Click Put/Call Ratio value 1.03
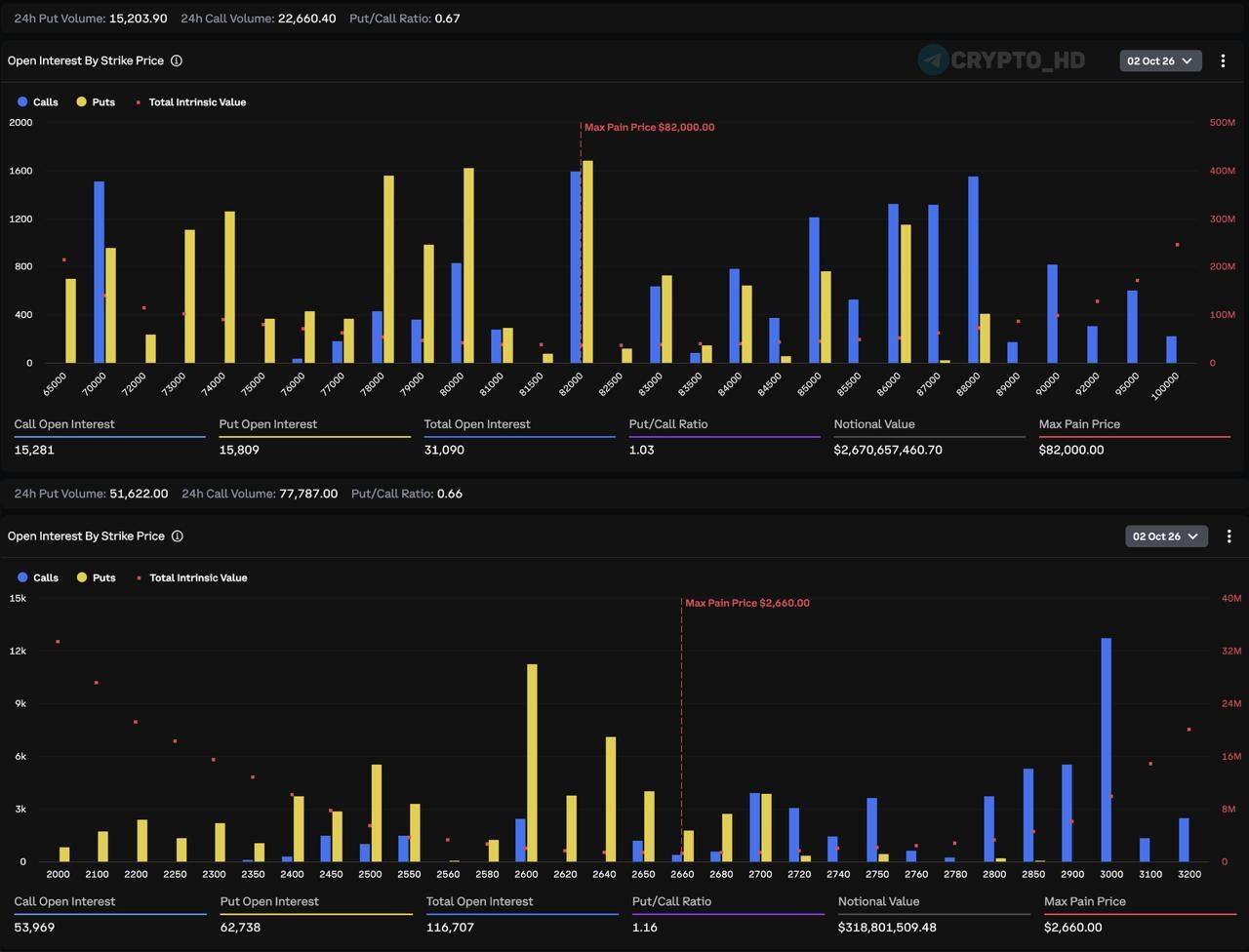The width and height of the screenshot is (1249, 952). (641, 450)
